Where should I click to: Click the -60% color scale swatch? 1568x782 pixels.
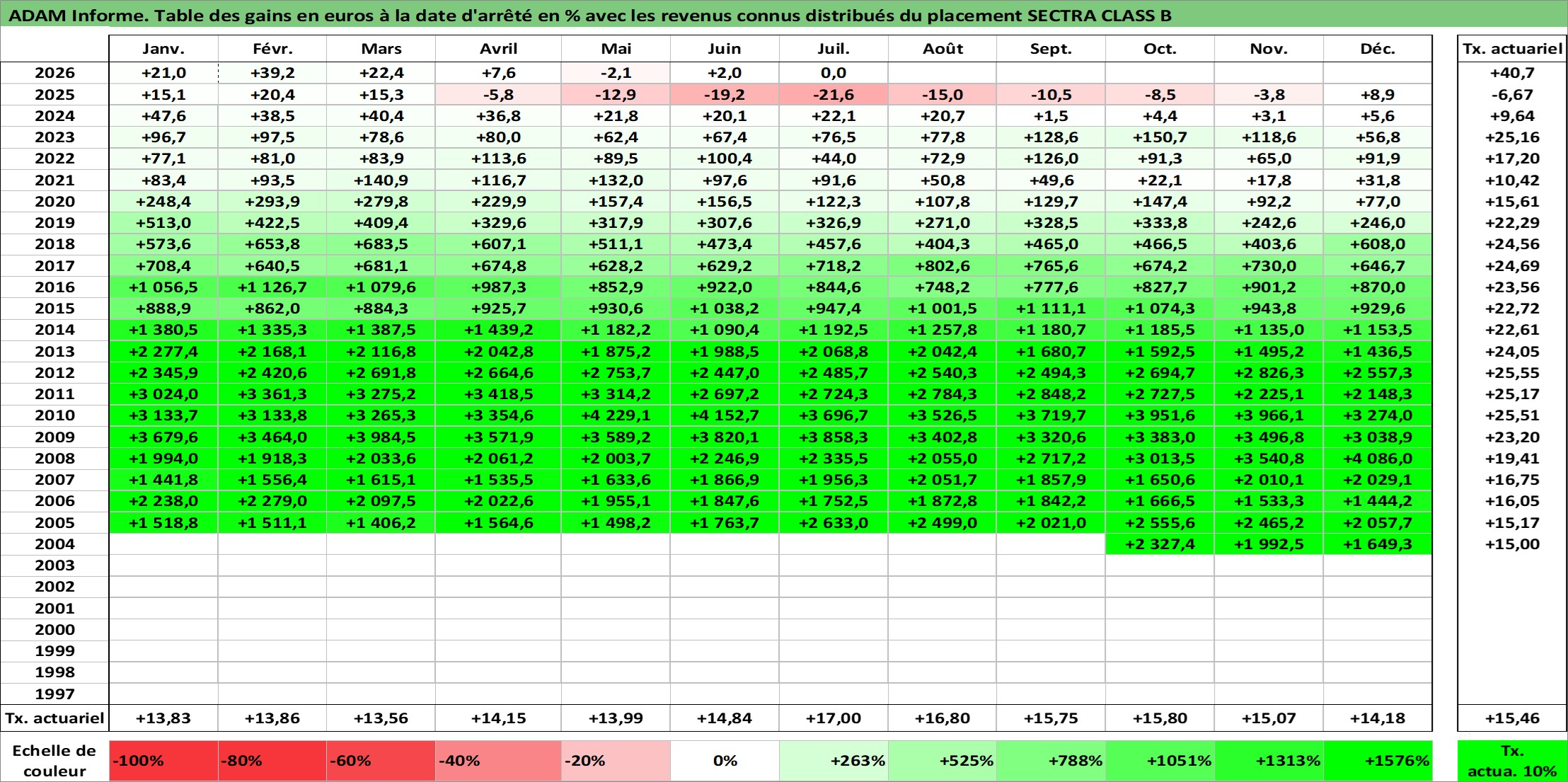(381, 761)
